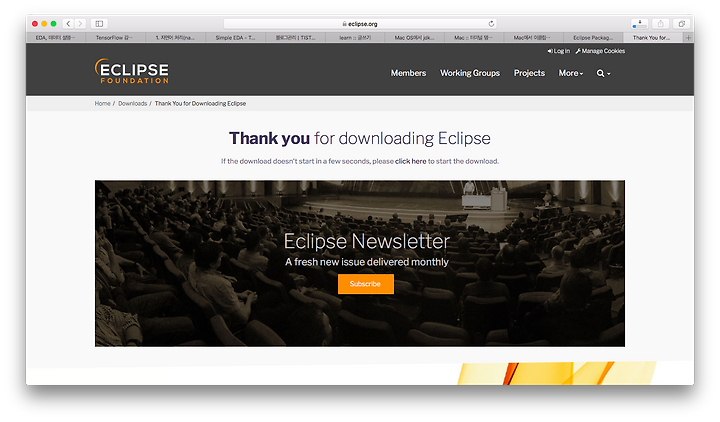Open the Safari share button
The image size is (720, 422).
click(x=660, y=23)
